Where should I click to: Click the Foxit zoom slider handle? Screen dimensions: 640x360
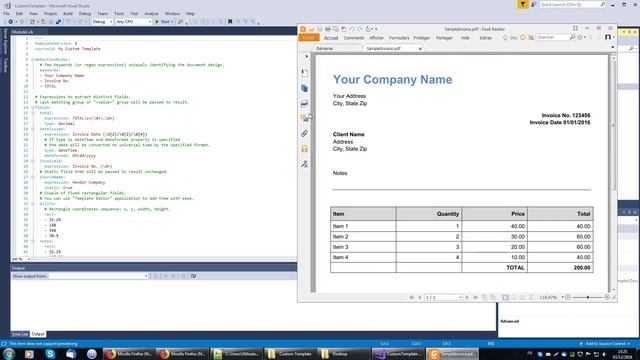coord(588,298)
